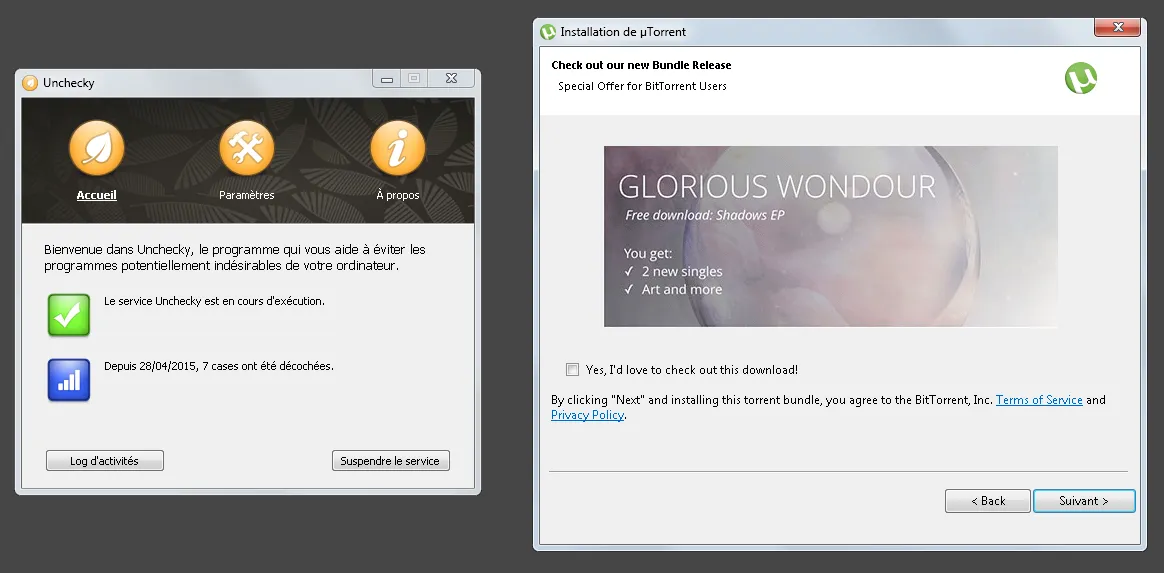This screenshot has height=573, width=1164.
Task: Click "Depuis 28/04/2015, 7 cases ont été décochées." text
Action: click(218, 366)
